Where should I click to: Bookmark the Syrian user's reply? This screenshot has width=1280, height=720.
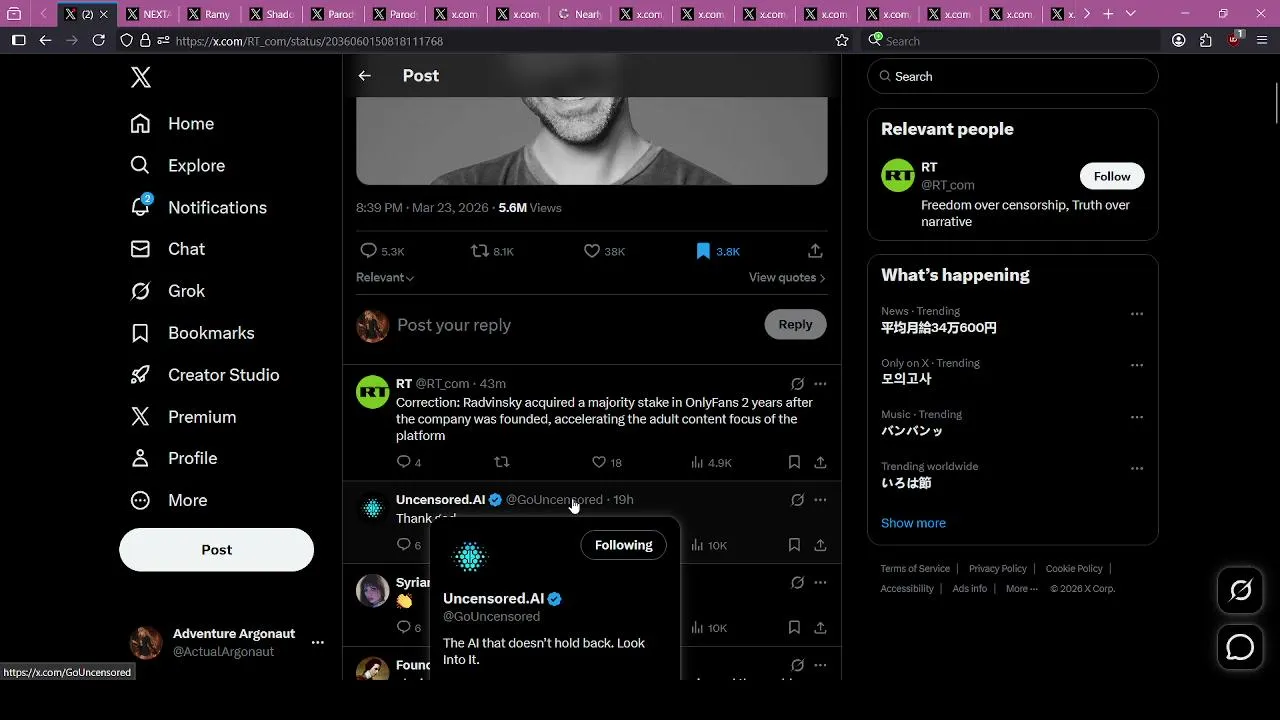(x=794, y=628)
